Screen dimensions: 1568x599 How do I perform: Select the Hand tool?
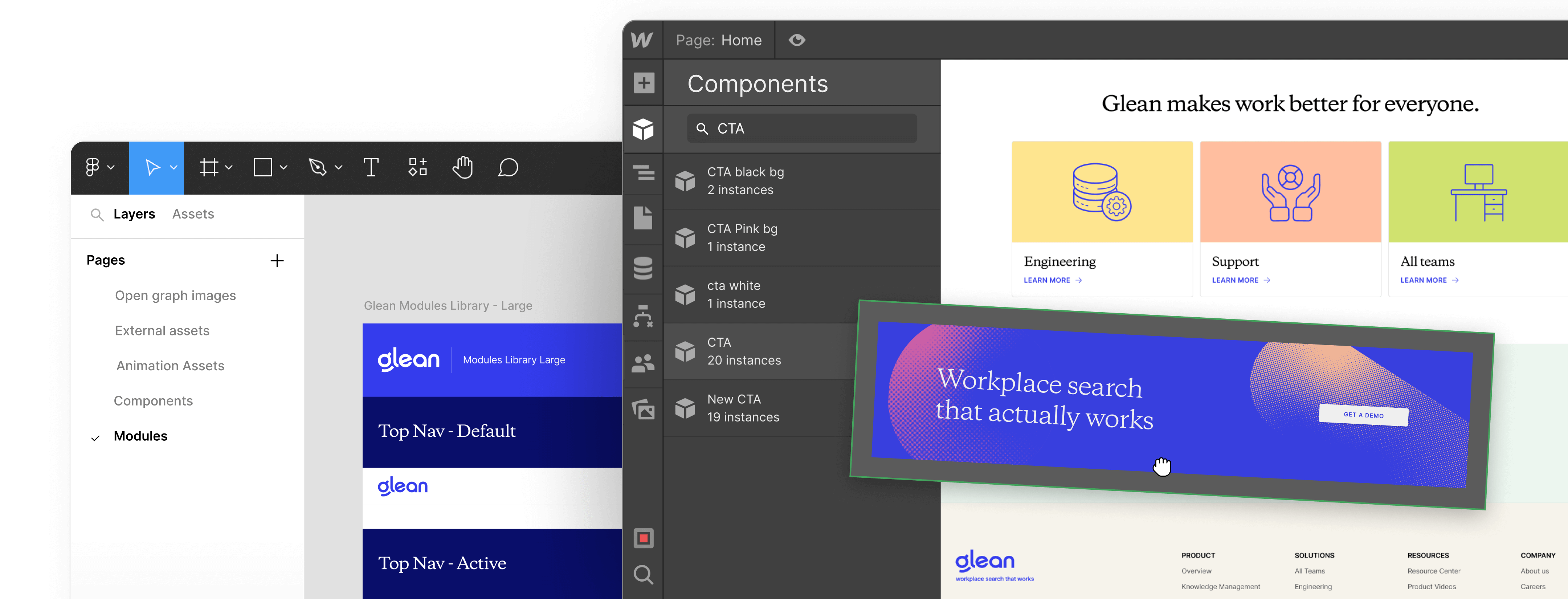tap(463, 167)
